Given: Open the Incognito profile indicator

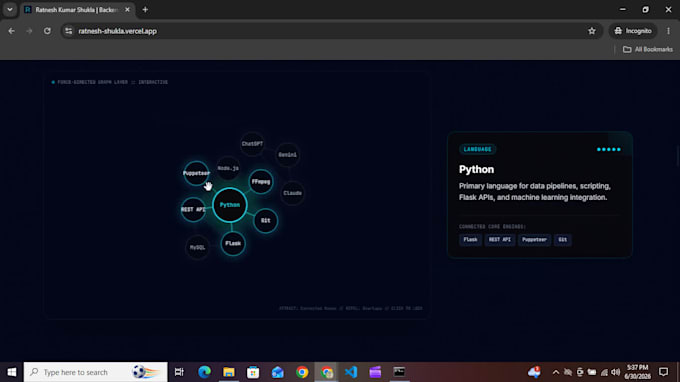Looking at the screenshot, I should tap(633, 31).
